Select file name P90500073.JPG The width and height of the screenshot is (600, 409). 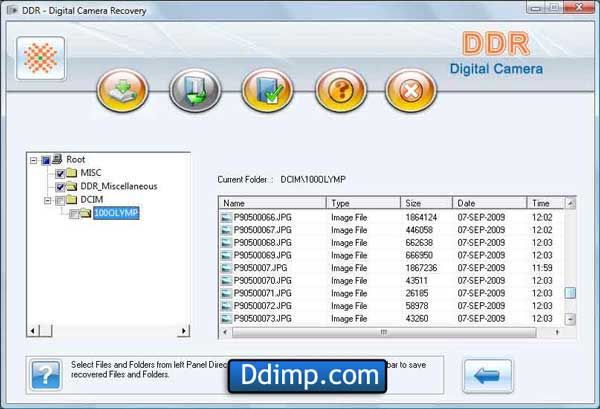[x=262, y=318]
